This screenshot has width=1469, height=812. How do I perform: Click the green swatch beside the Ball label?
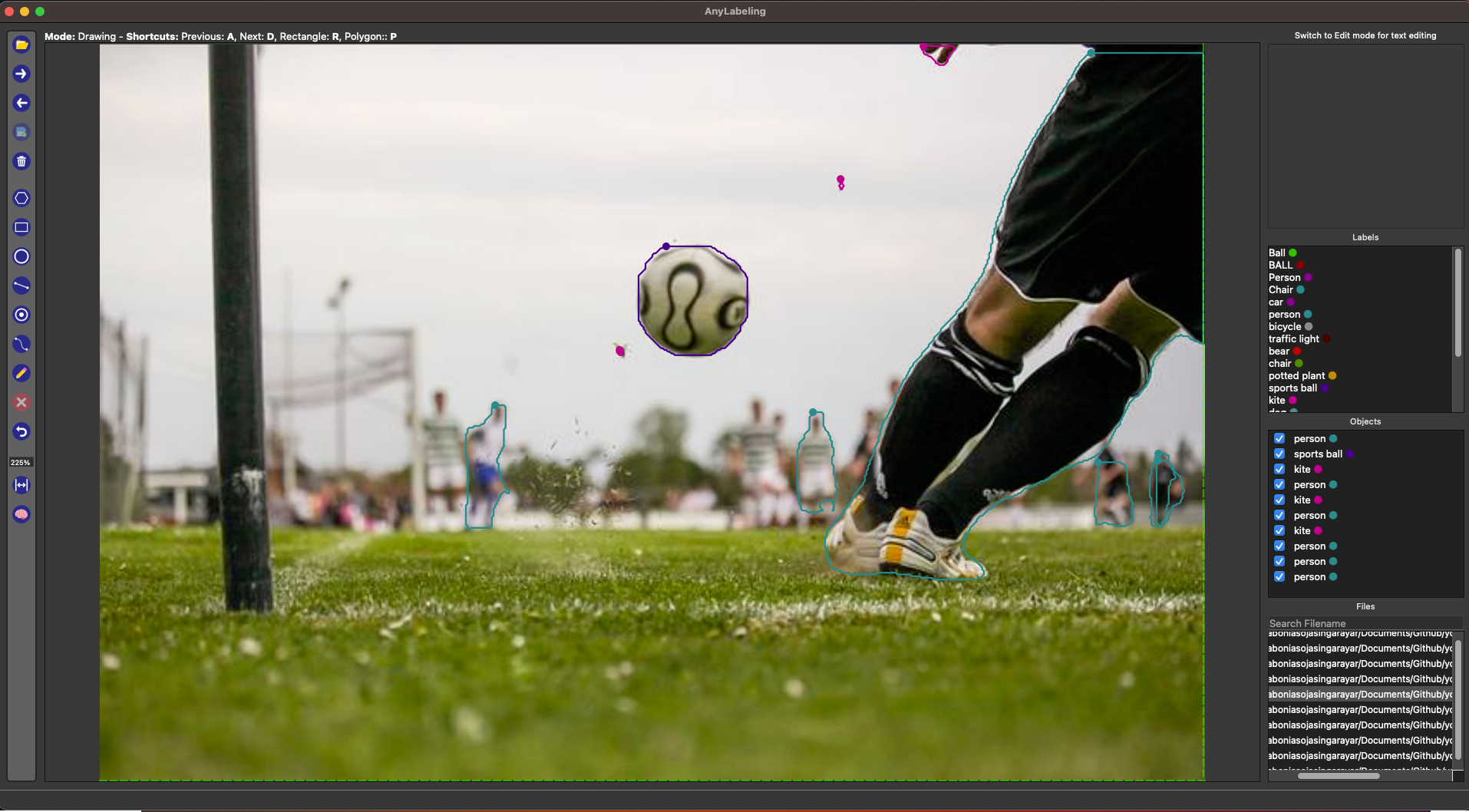[x=1292, y=253]
